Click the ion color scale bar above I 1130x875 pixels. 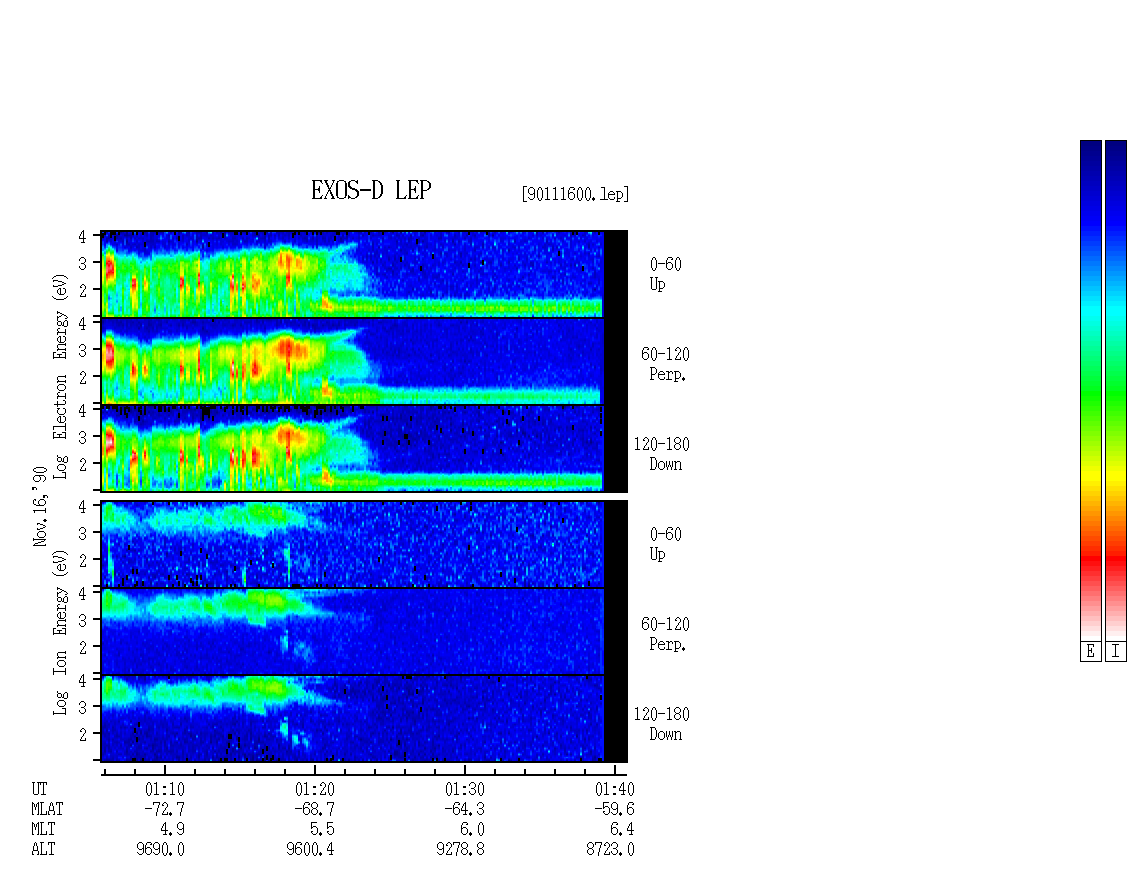coord(1116,389)
